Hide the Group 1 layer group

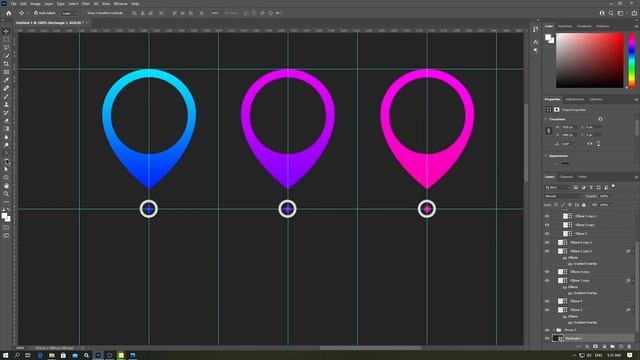pyautogui.click(x=547, y=330)
